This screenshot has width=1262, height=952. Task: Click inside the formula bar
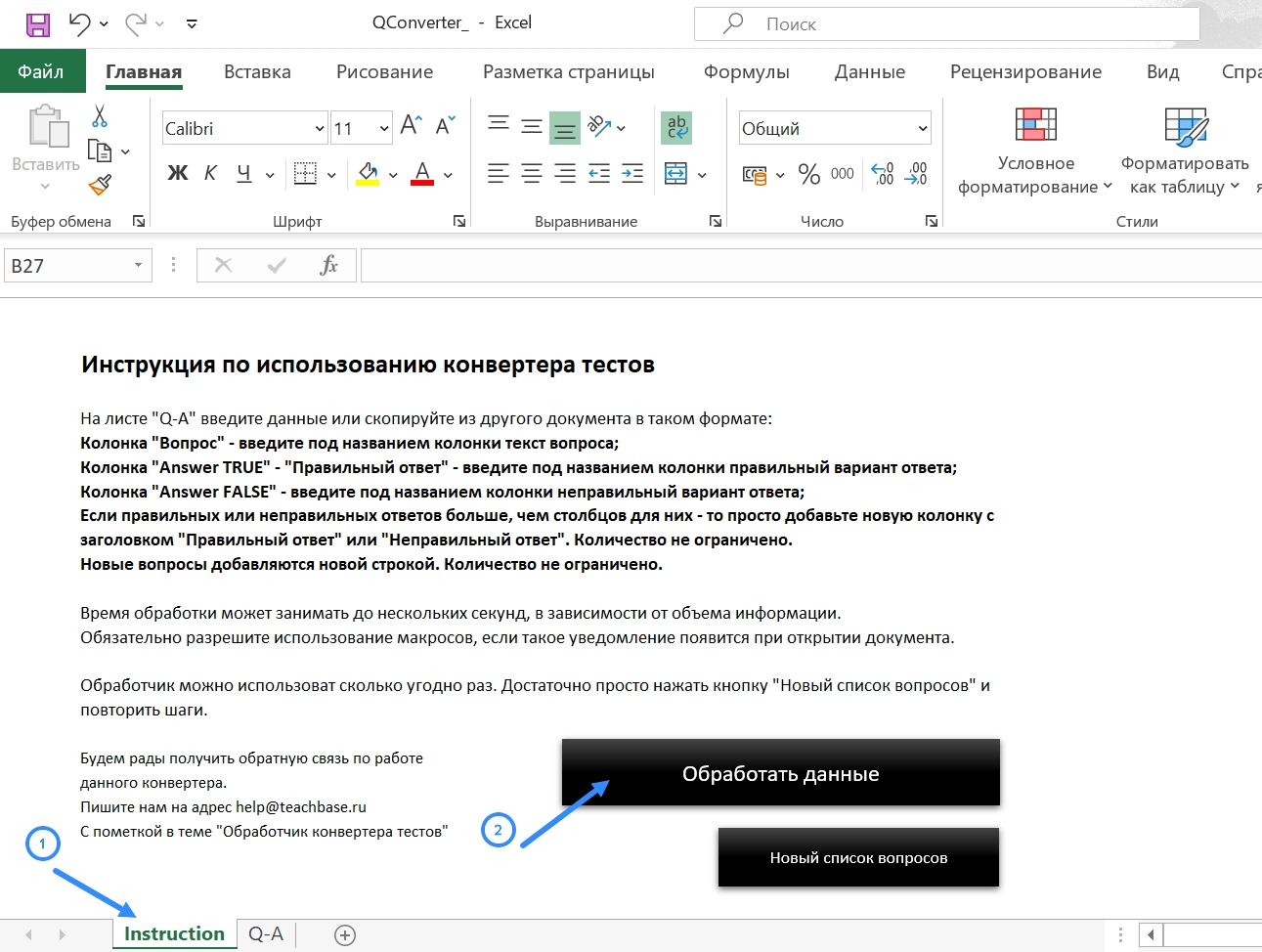coord(811,266)
